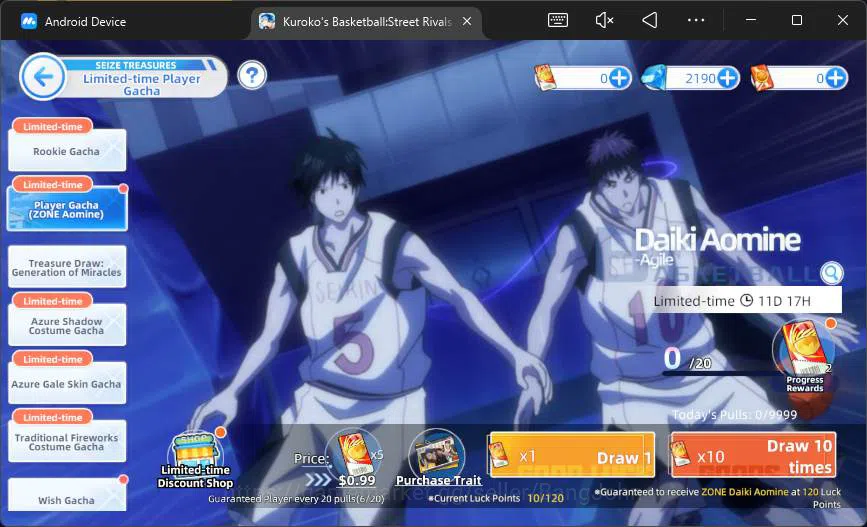Screen dimensions: 867x527
Task: Tap the blue diamond currency icon
Action: (x=654, y=78)
